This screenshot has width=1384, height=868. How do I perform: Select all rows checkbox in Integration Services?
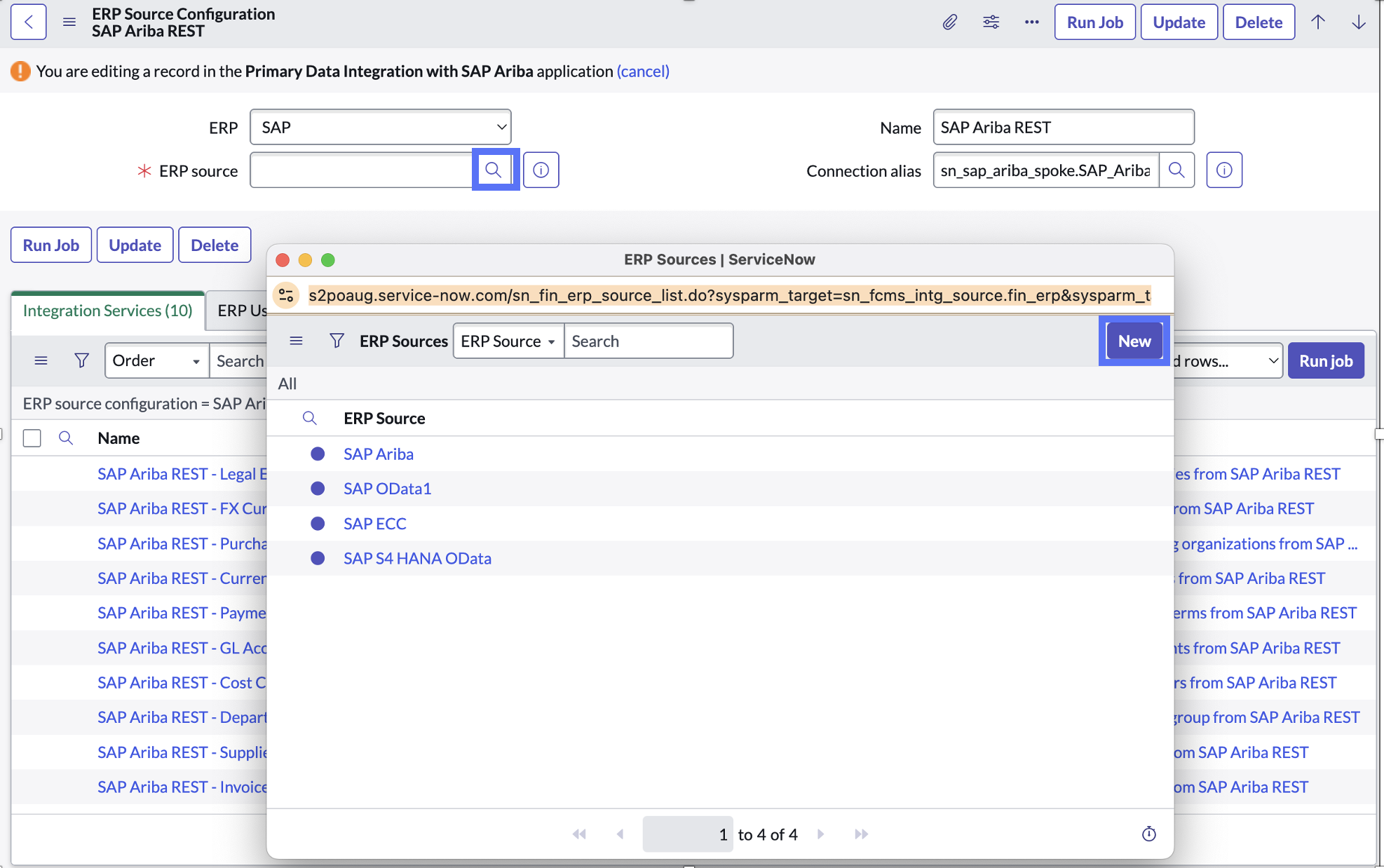point(32,438)
